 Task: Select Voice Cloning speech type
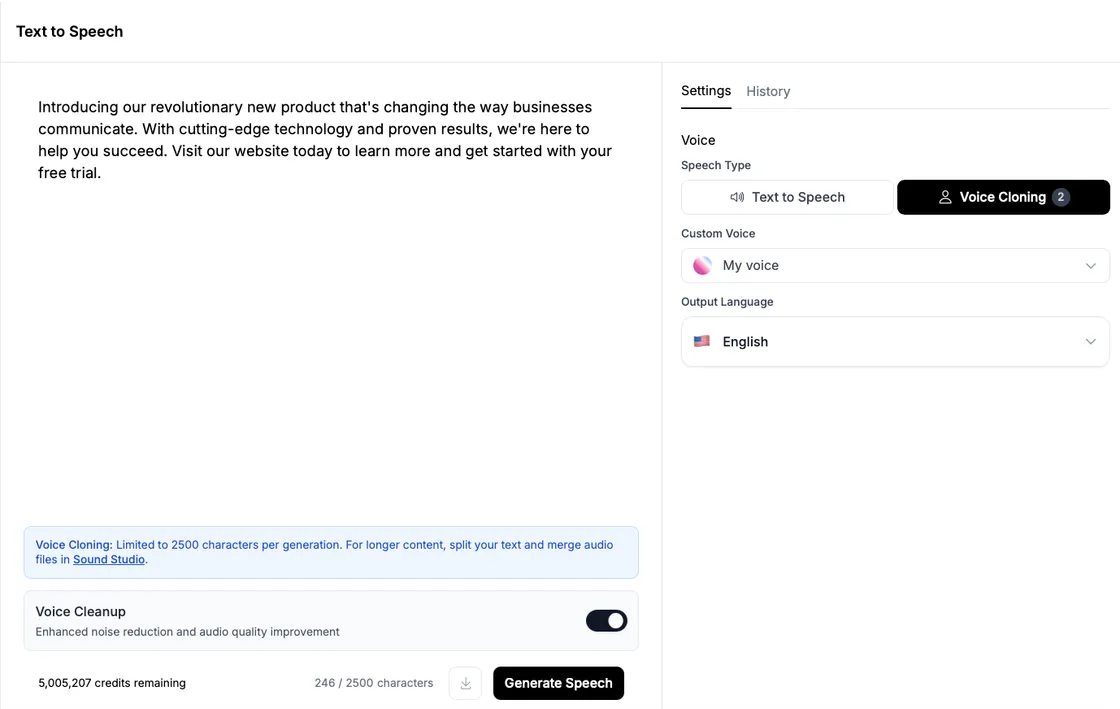coord(1002,197)
